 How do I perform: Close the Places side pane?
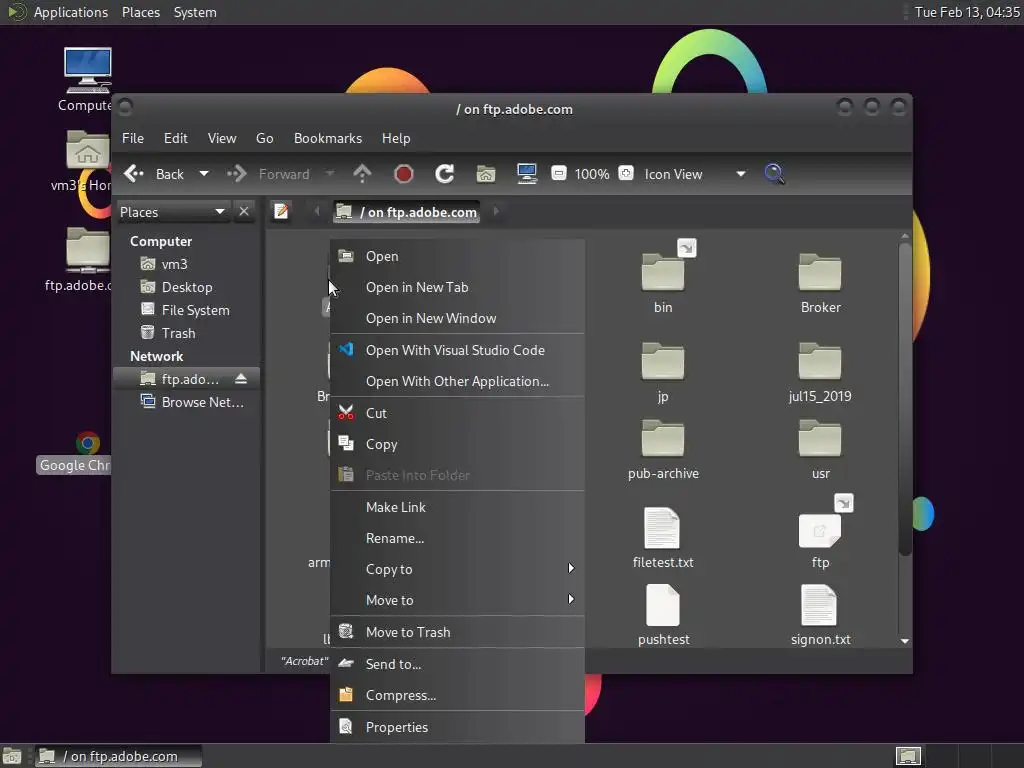[x=244, y=212]
